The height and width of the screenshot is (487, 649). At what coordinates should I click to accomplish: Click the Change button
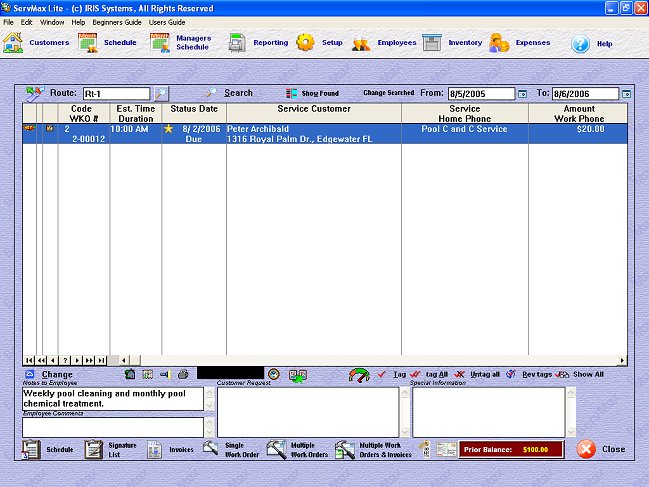point(49,374)
